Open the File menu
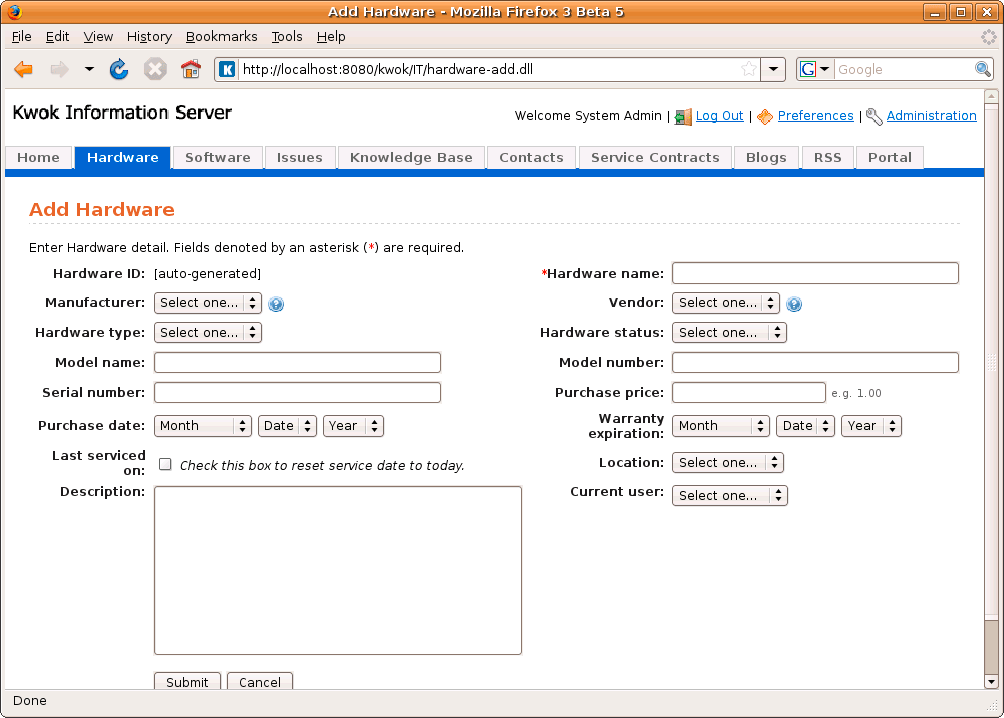The width and height of the screenshot is (1004, 718). (21, 37)
